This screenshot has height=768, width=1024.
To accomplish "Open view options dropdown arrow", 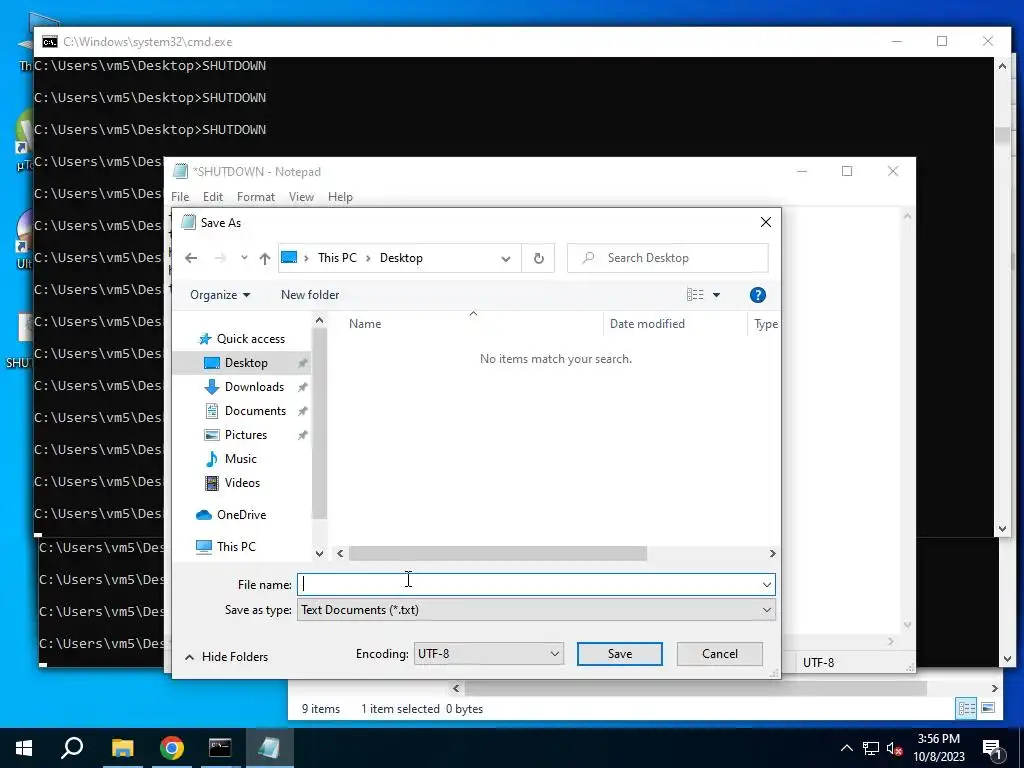I will 716,295.
